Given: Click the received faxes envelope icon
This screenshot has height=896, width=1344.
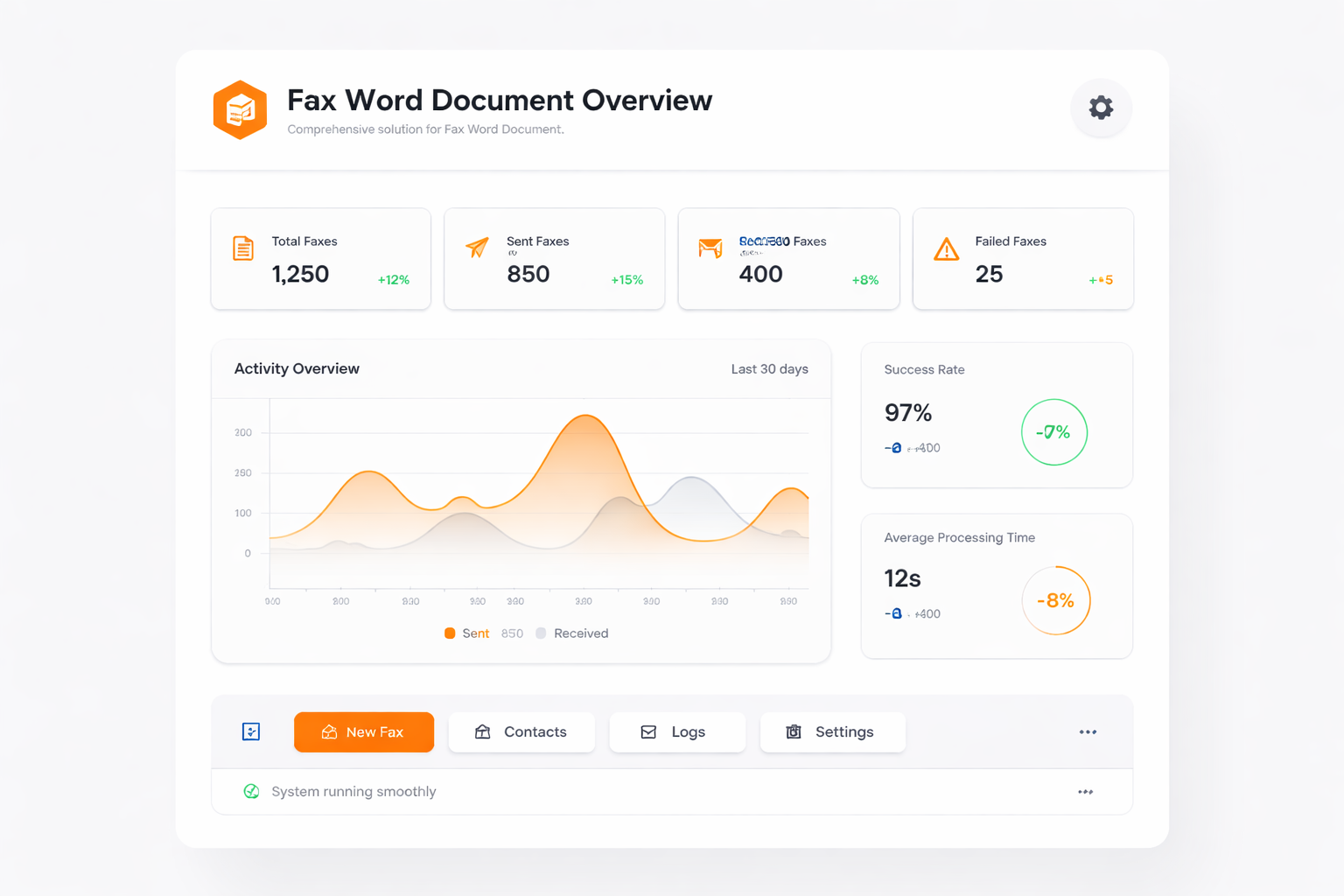Looking at the screenshot, I should (710, 248).
